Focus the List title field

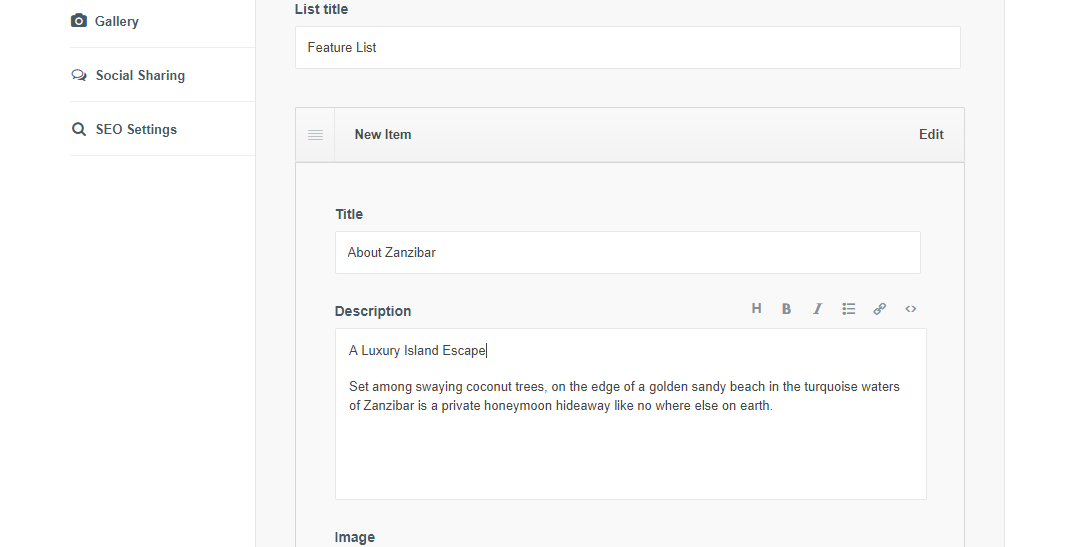[627, 48]
